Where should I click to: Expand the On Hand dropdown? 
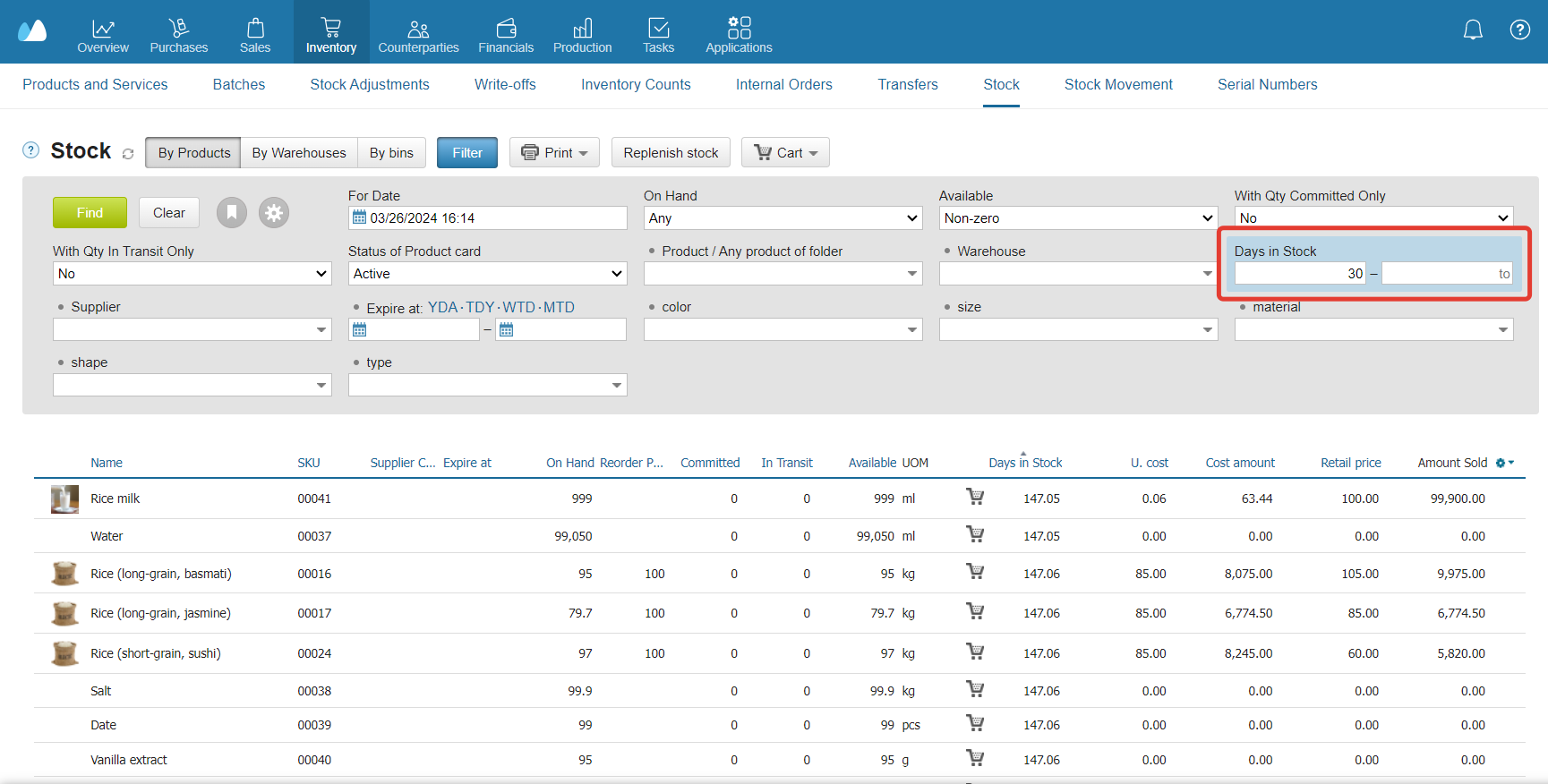tap(783, 218)
